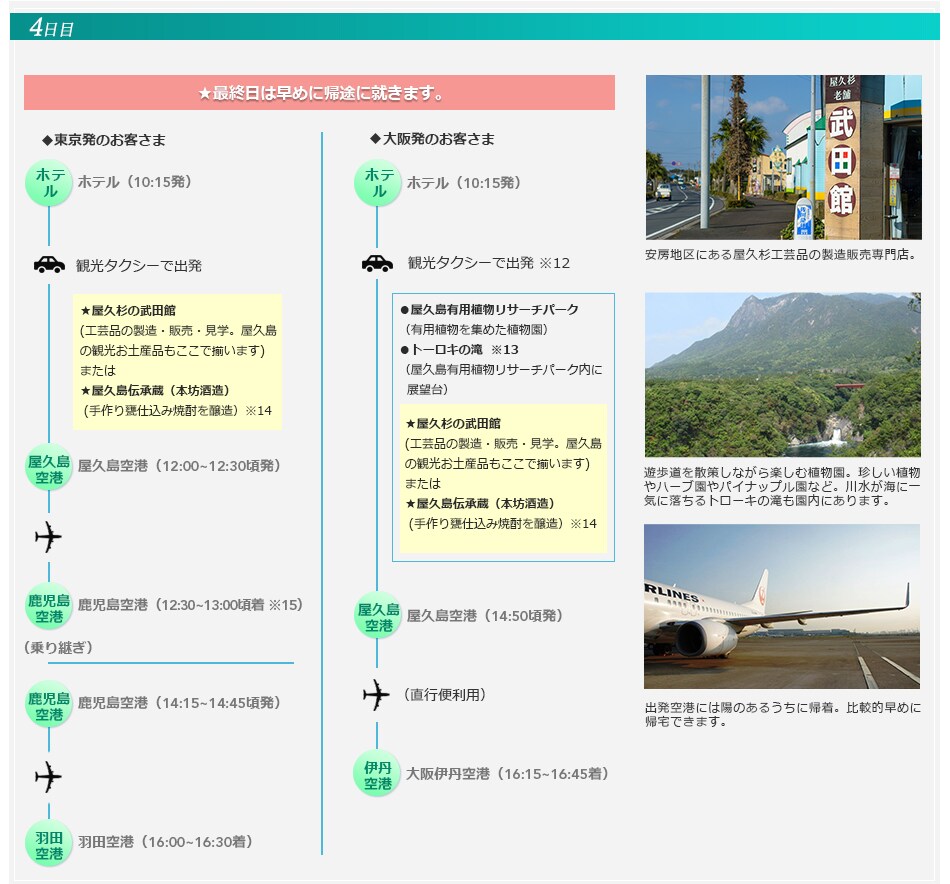Screen dimensions: 950x884
Task: Open the 武田館 storefront photo
Action: click(783, 157)
